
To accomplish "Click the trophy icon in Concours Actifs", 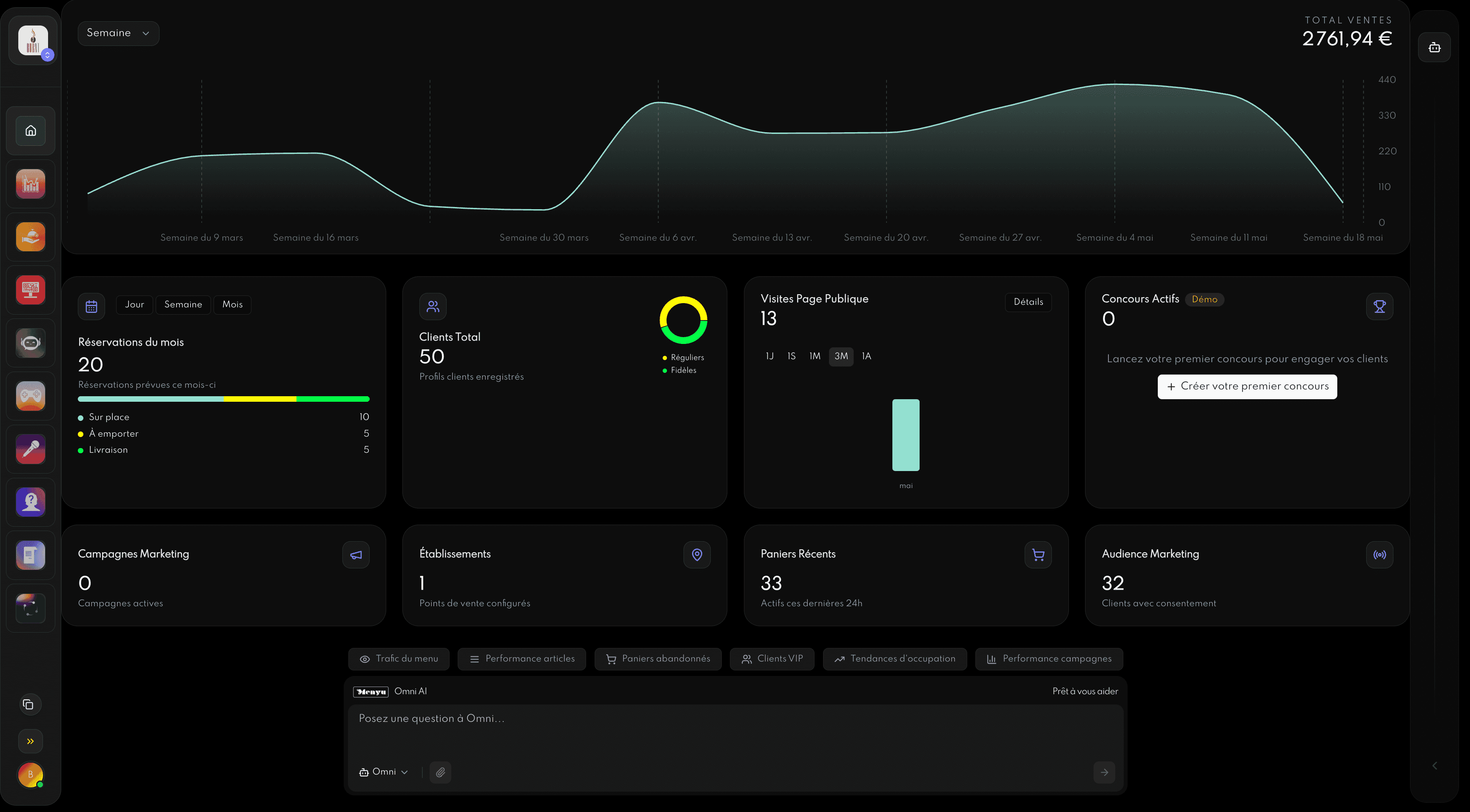I will (x=1380, y=306).
